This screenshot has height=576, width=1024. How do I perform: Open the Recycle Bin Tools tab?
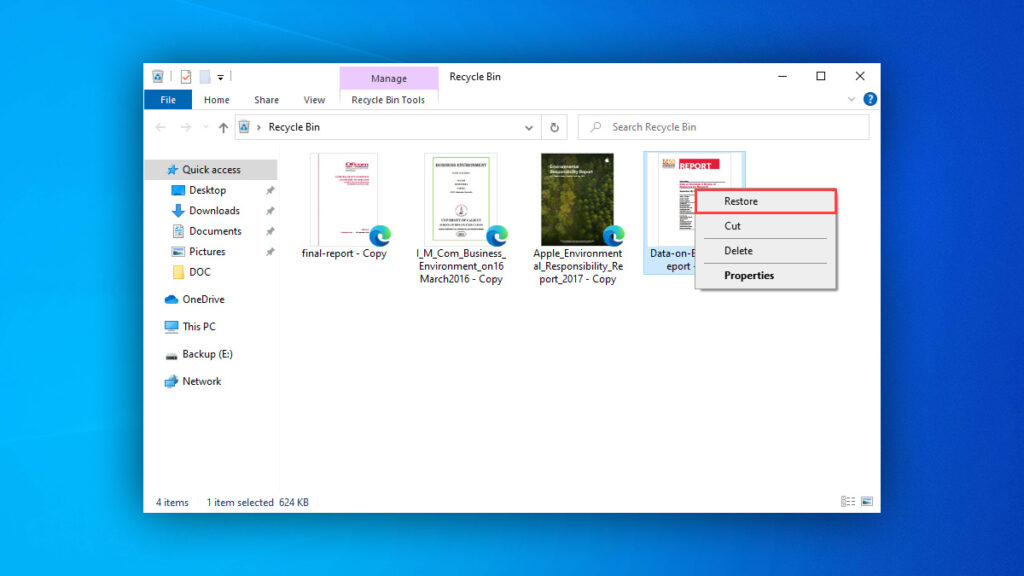coord(389,99)
